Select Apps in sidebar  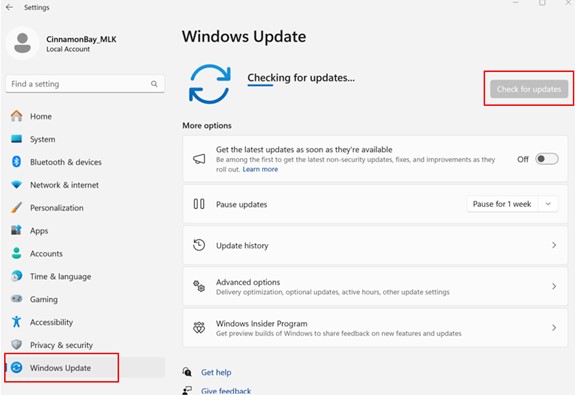point(85,230)
